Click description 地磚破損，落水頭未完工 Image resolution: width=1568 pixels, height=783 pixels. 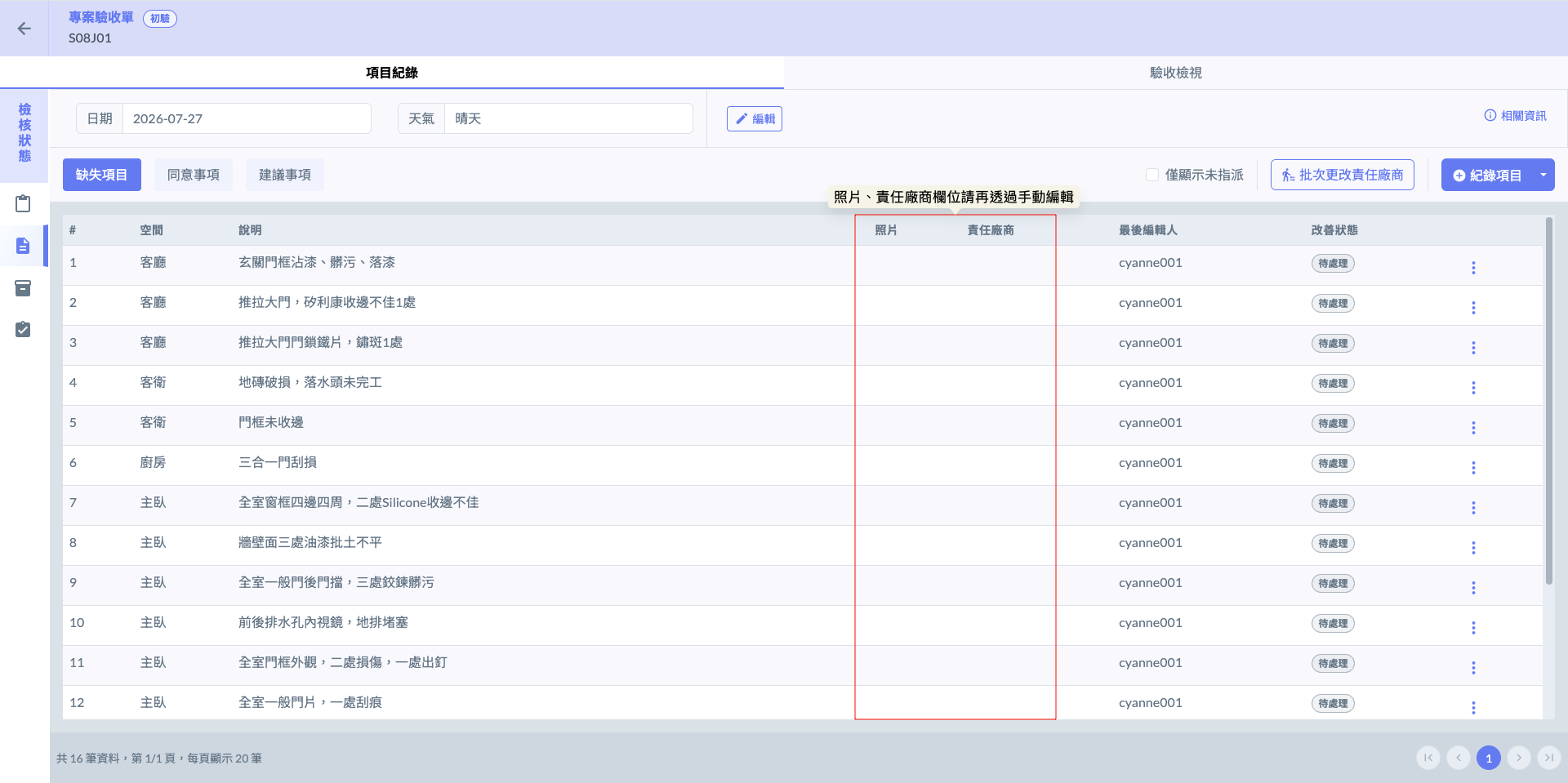point(310,382)
